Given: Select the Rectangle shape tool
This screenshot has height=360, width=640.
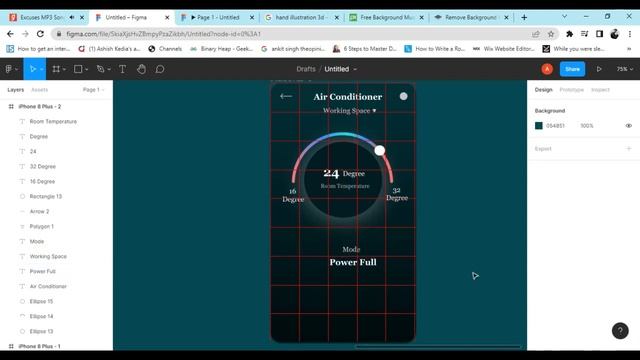Looking at the screenshot, I should click(x=78, y=69).
